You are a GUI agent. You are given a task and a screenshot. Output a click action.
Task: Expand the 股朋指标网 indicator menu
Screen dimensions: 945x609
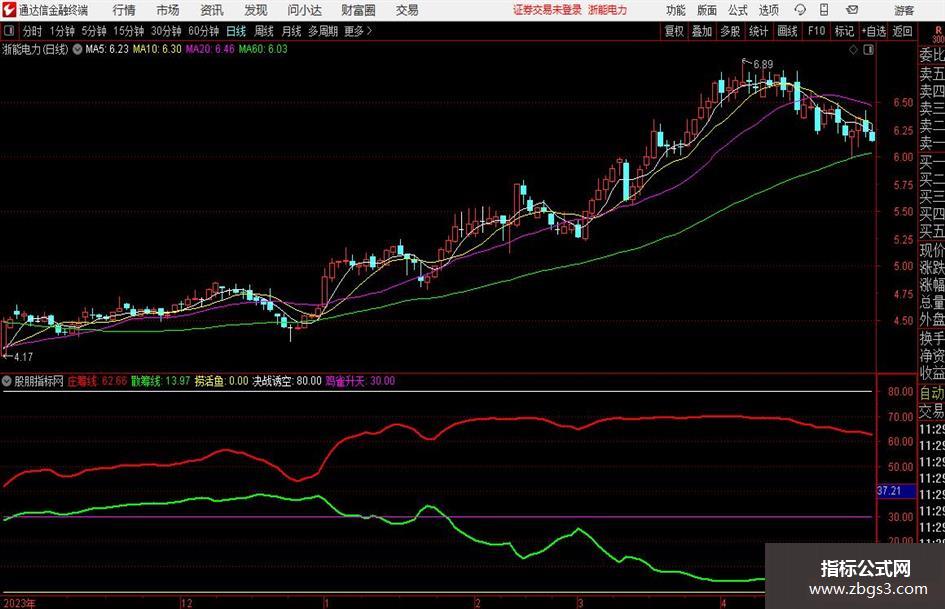point(7,381)
